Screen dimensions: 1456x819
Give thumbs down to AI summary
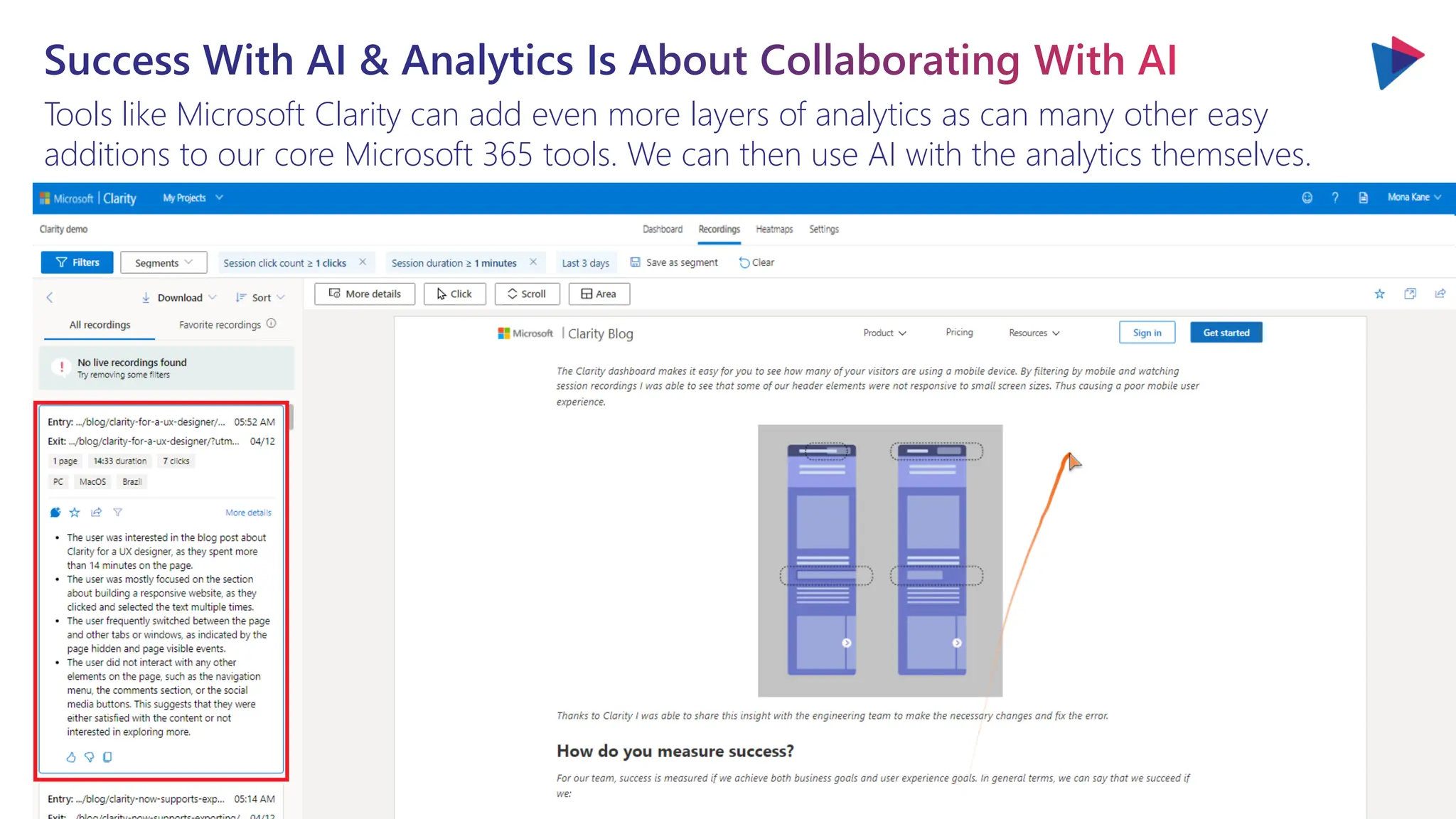(89, 757)
